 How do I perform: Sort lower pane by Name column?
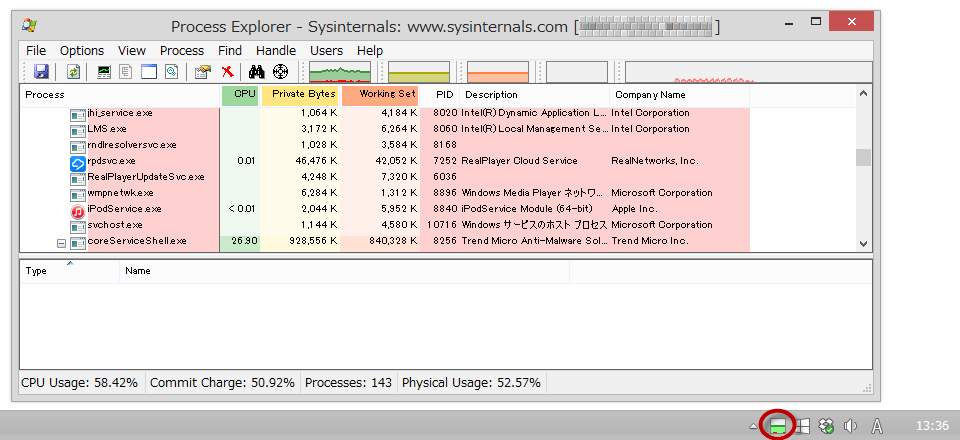(x=344, y=270)
